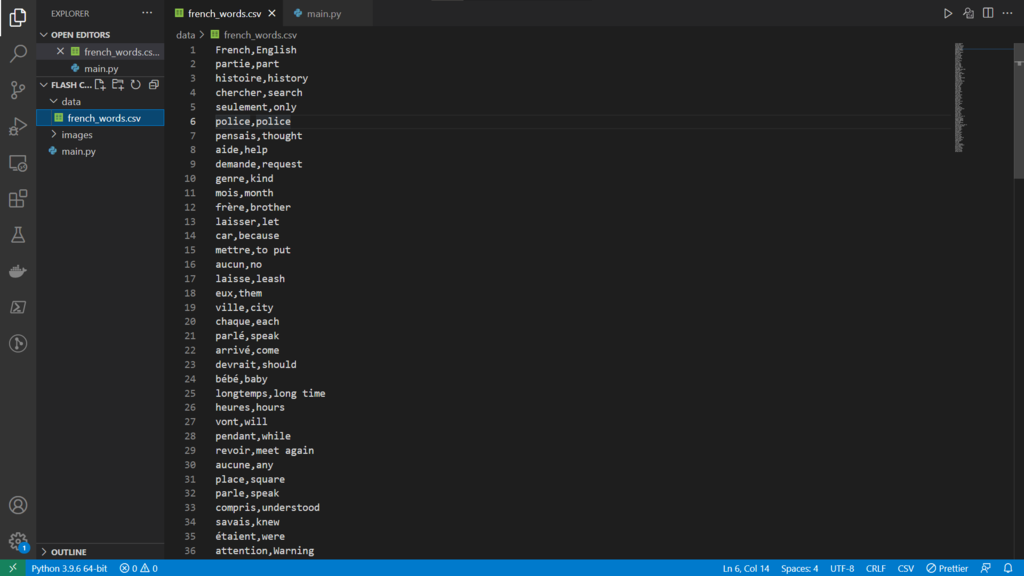Click the Prettier formatter status bar item
Image resolution: width=1024 pixels, height=576 pixels.
pyautogui.click(x=947, y=567)
